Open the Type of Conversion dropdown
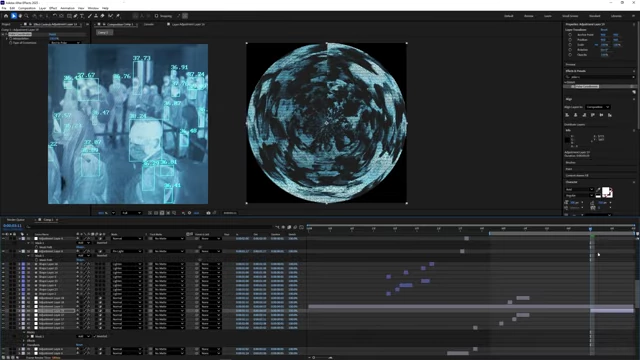This screenshot has height=360, width=640. (x=64, y=42)
